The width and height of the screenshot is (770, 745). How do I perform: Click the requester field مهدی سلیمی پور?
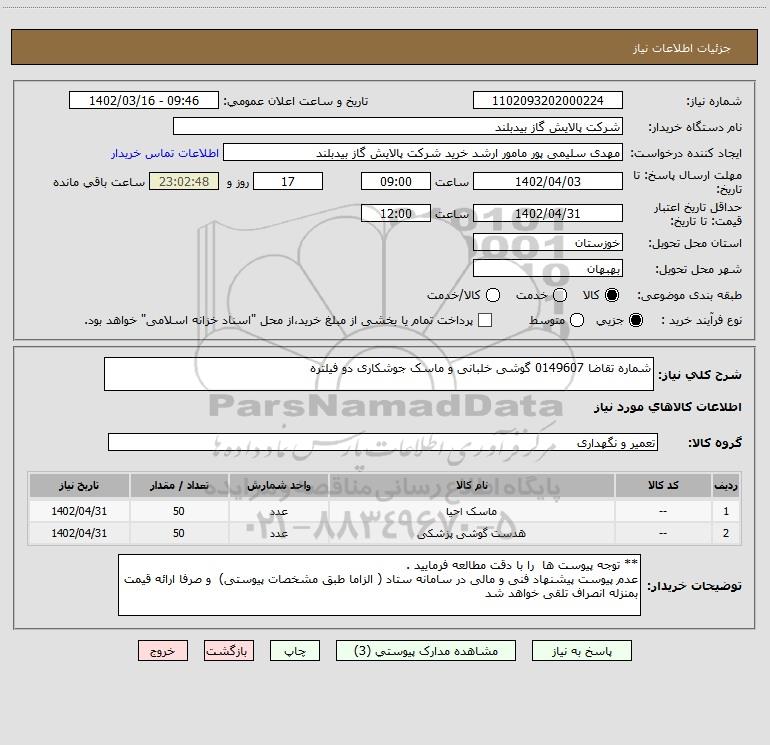(423, 152)
